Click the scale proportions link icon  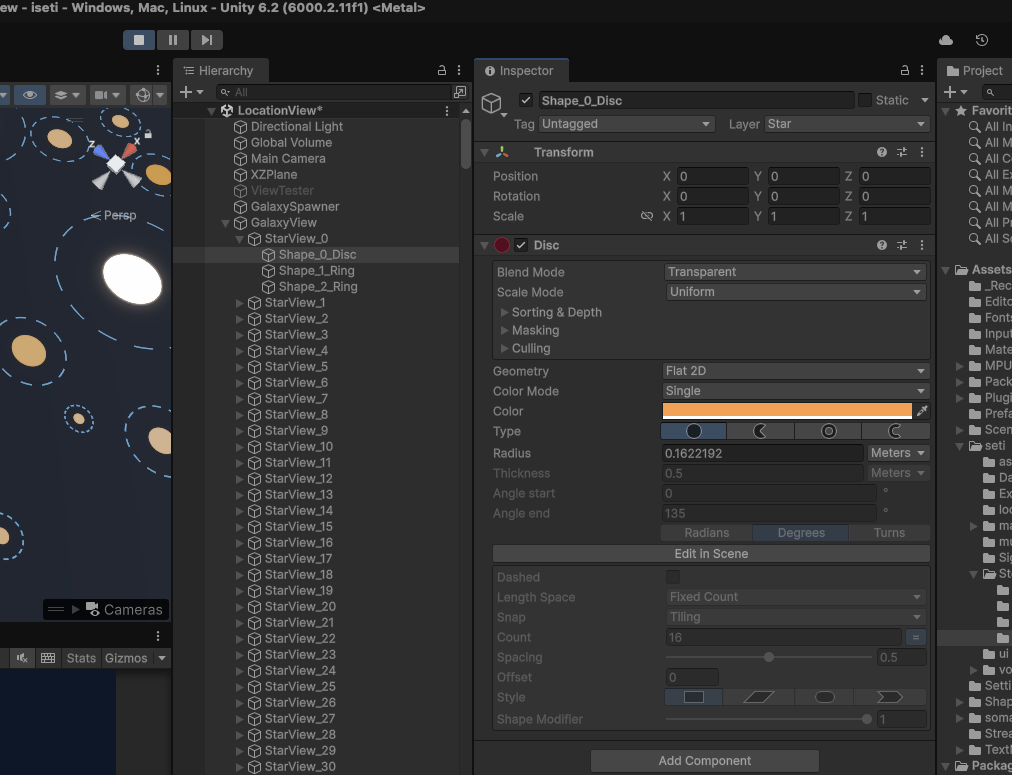pos(646,216)
